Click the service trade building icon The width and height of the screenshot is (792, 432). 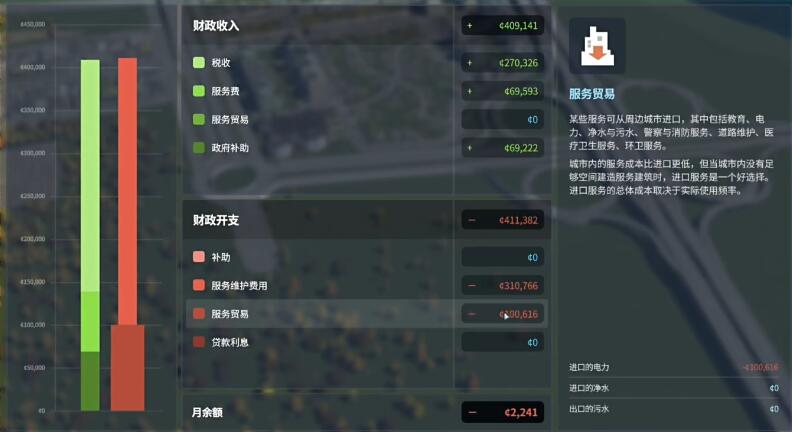pos(597,46)
